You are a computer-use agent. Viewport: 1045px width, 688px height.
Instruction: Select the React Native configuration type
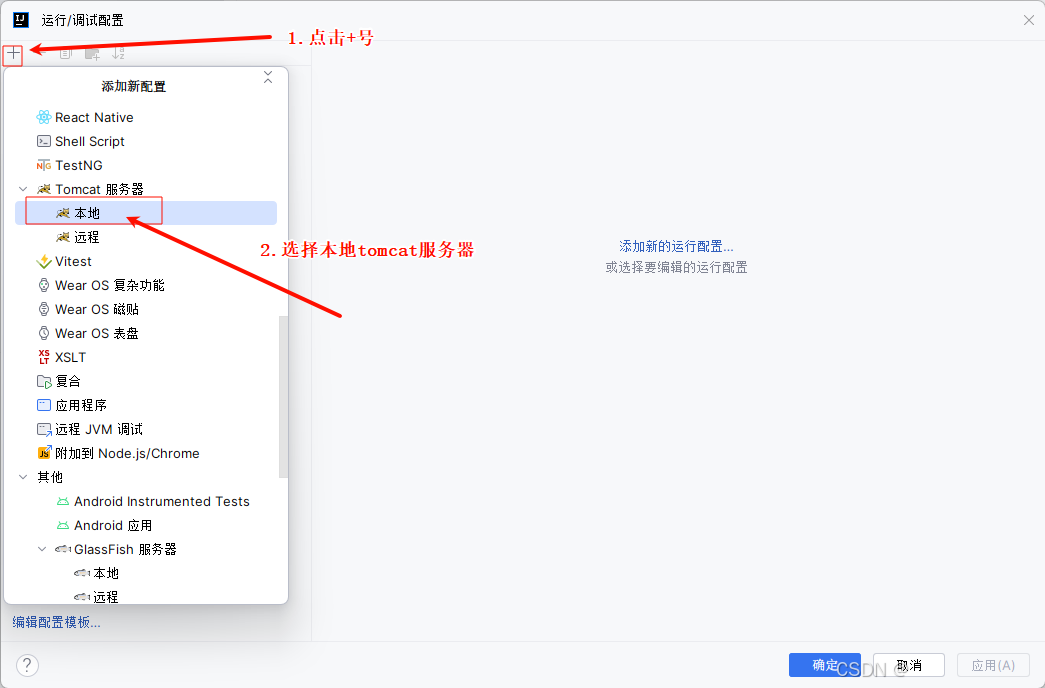[92, 117]
